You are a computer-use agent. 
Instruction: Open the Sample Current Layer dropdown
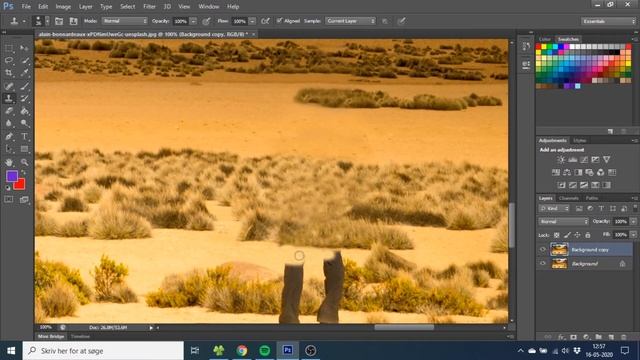coord(350,21)
